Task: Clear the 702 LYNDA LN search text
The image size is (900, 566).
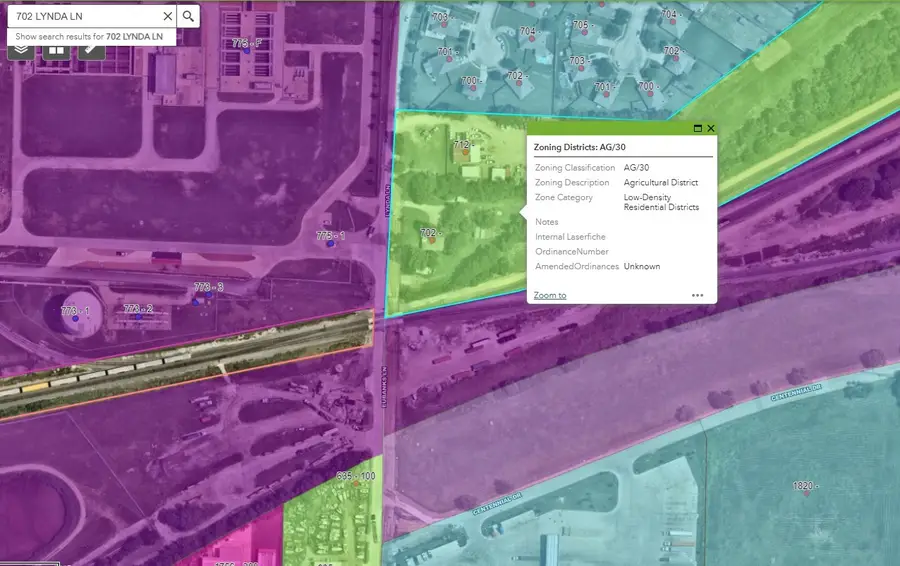Action: [x=167, y=16]
